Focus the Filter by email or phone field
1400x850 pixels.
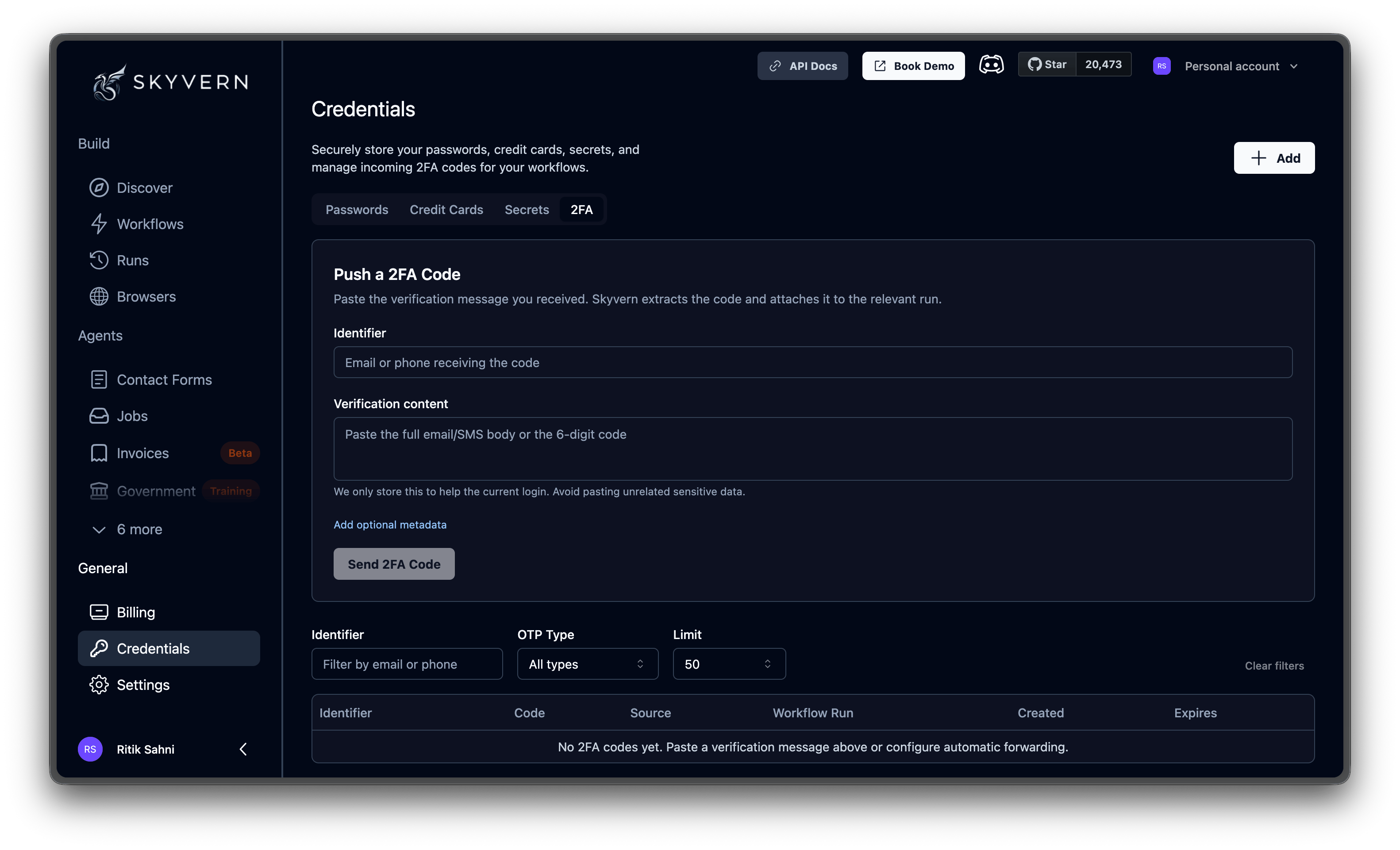click(407, 664)
